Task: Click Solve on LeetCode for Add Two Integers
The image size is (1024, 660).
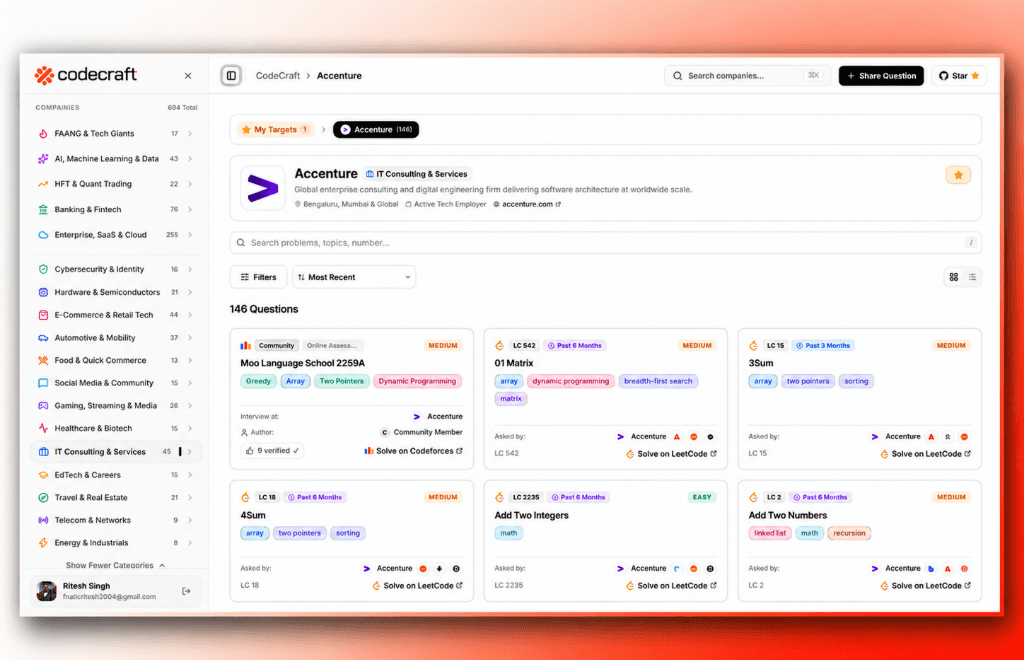Action: pyautogui.click(x=671, y=586)
